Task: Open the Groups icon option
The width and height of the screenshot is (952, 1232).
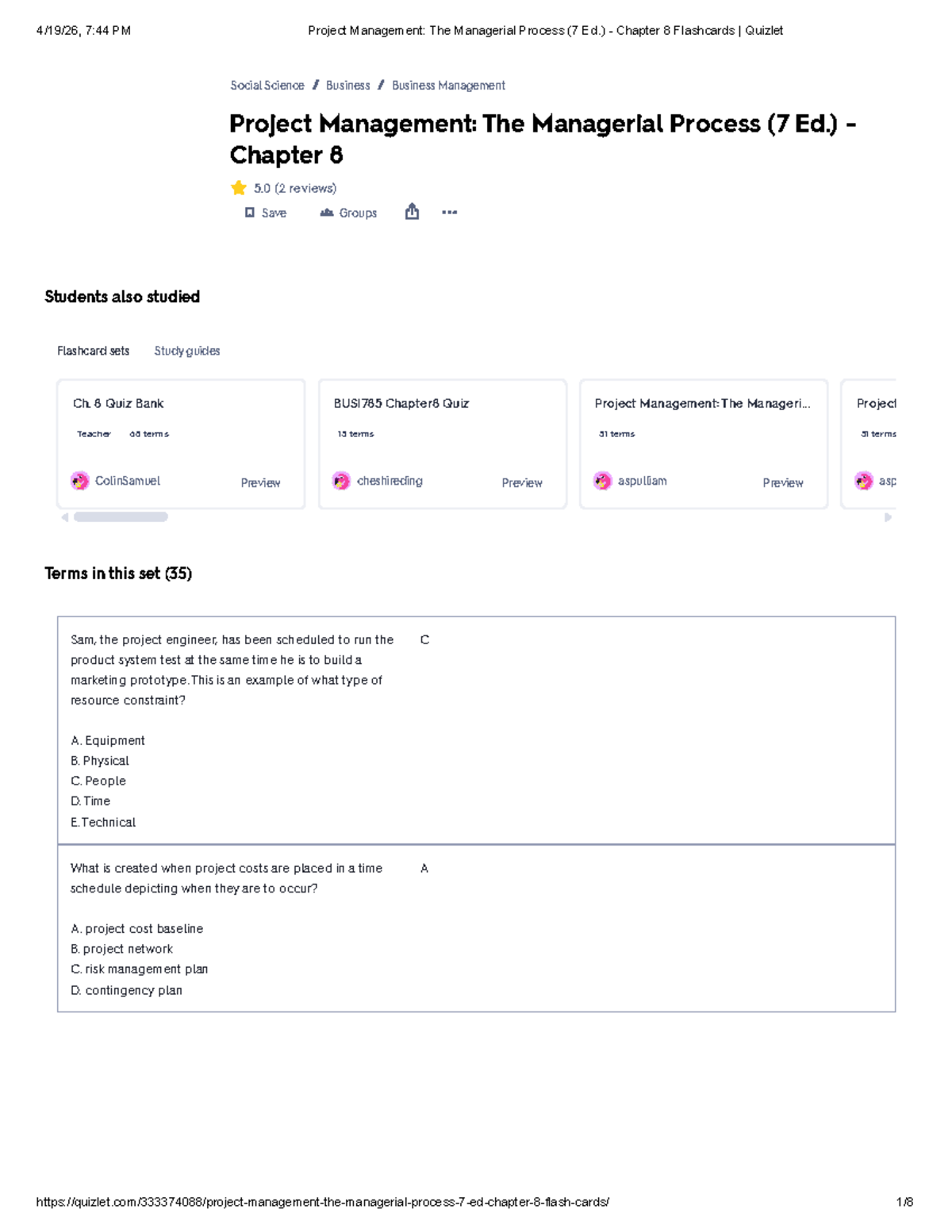Action: pos(327,213)
